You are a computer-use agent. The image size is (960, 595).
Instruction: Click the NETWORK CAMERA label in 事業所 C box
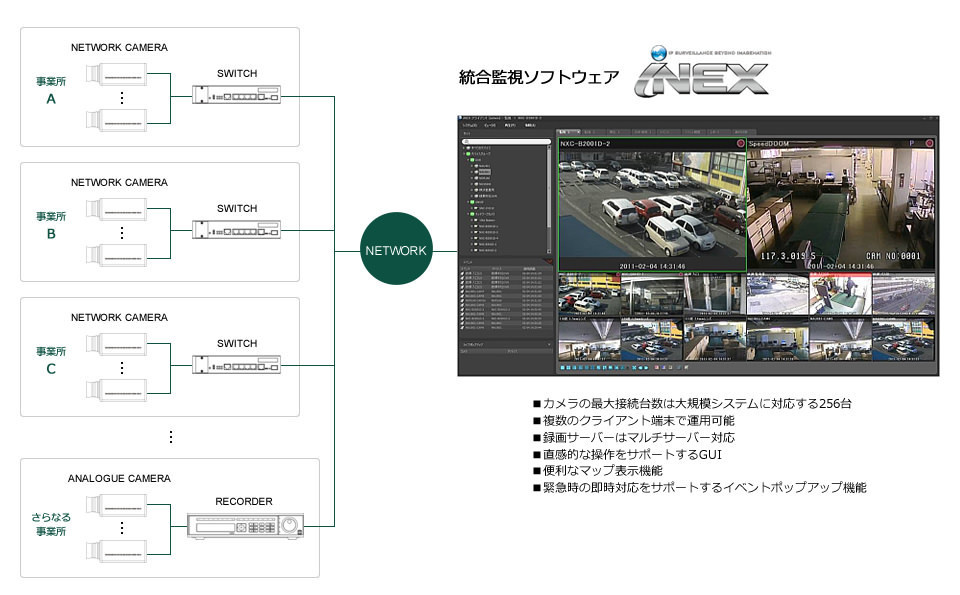click(119, 317)
